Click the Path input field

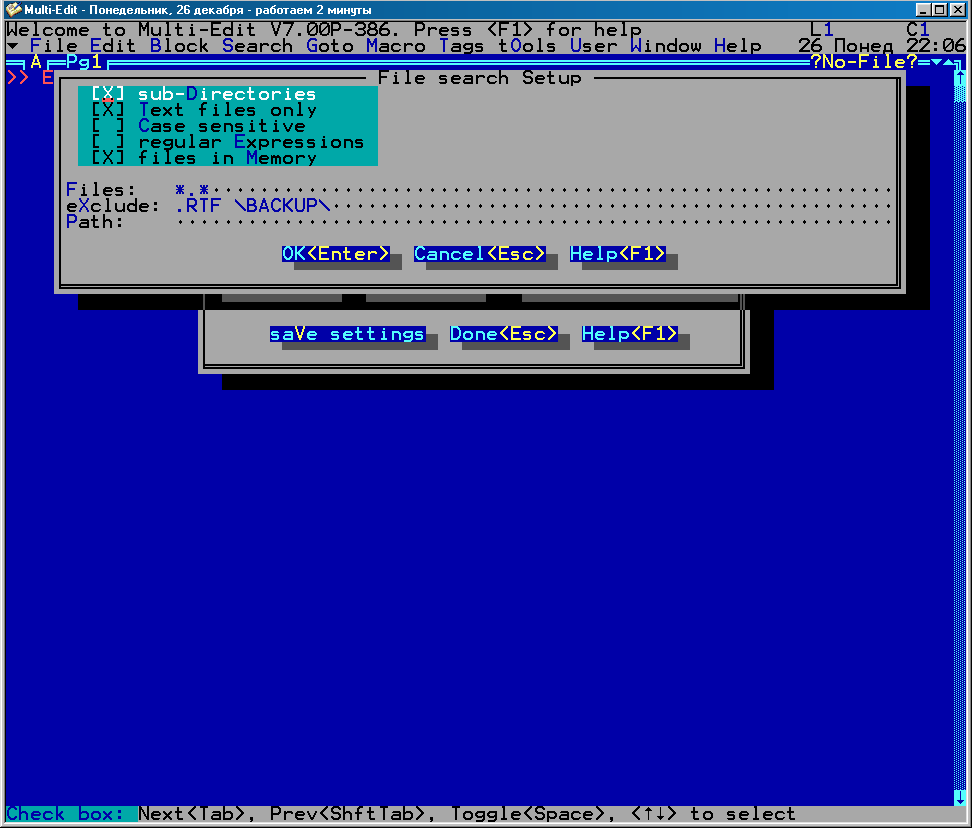pos(533,222)
